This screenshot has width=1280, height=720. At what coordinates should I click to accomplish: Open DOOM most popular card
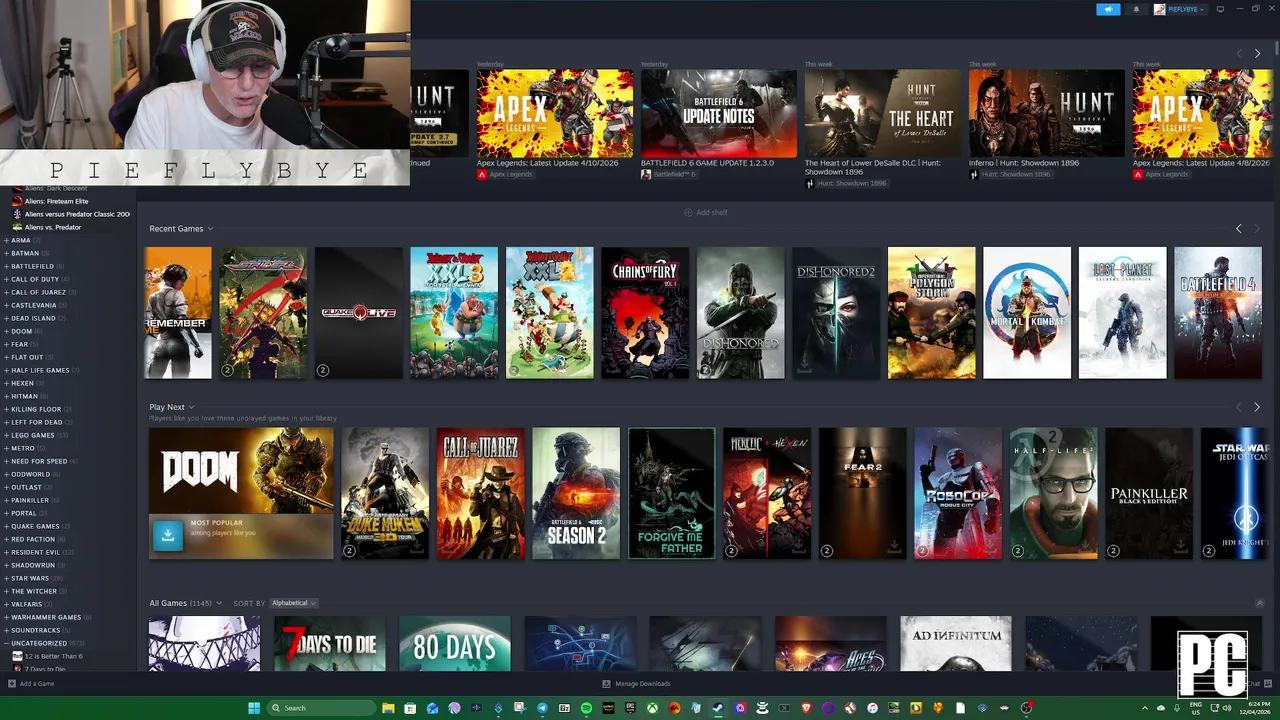241,493
